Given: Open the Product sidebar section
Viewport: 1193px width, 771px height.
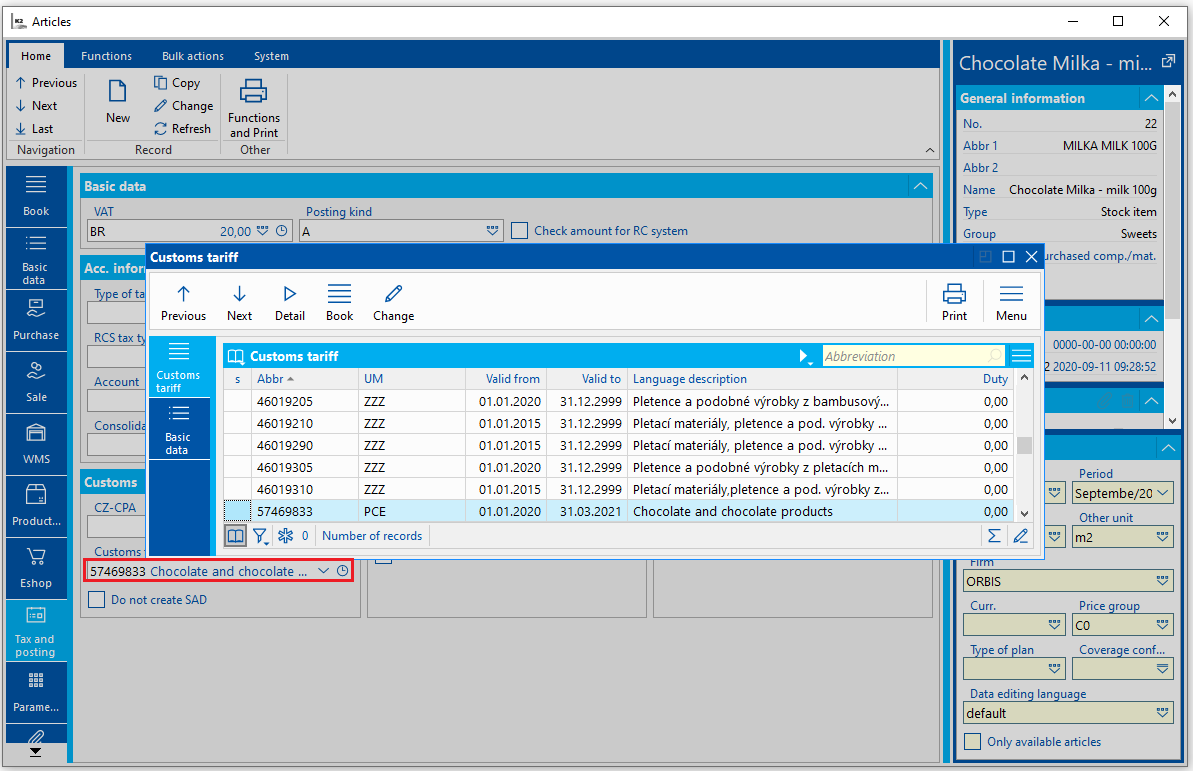Looking at the screenshot, I should (36, 507).
